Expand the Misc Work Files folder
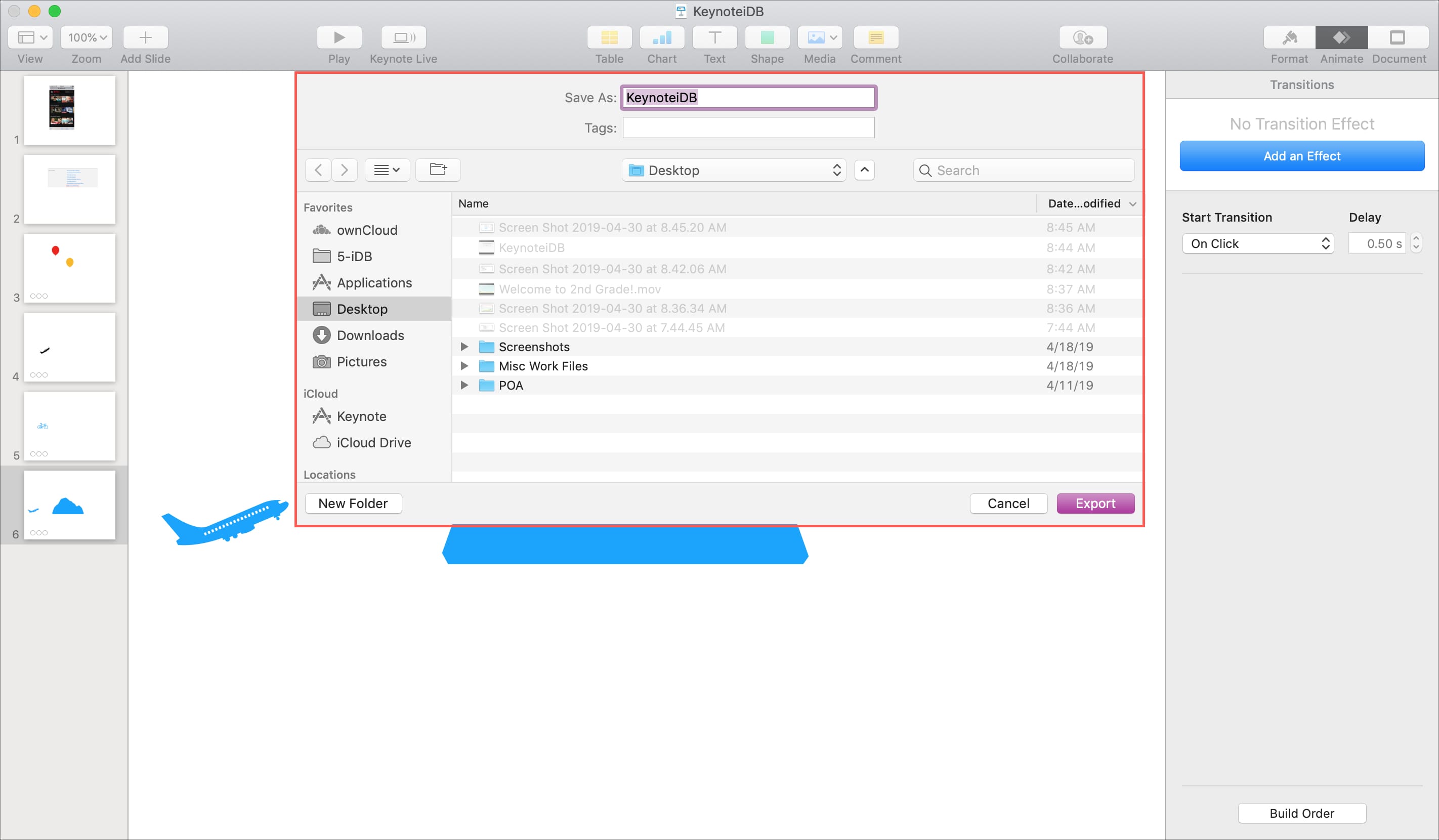 (464, 365)
